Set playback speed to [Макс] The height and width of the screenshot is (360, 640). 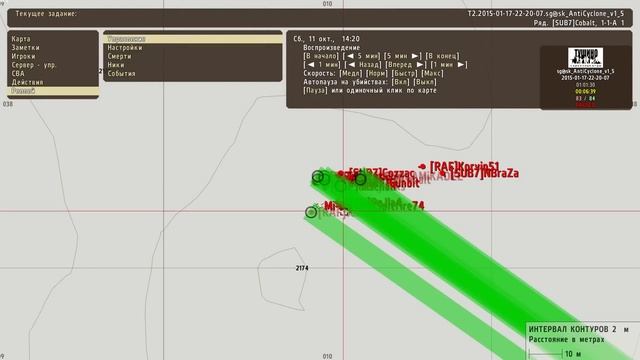[432, 73]
